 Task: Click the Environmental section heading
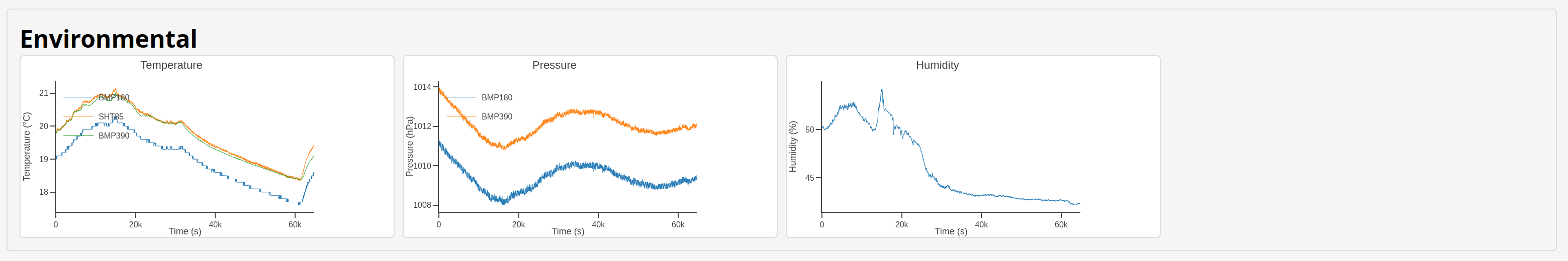[x=109, y=39]
